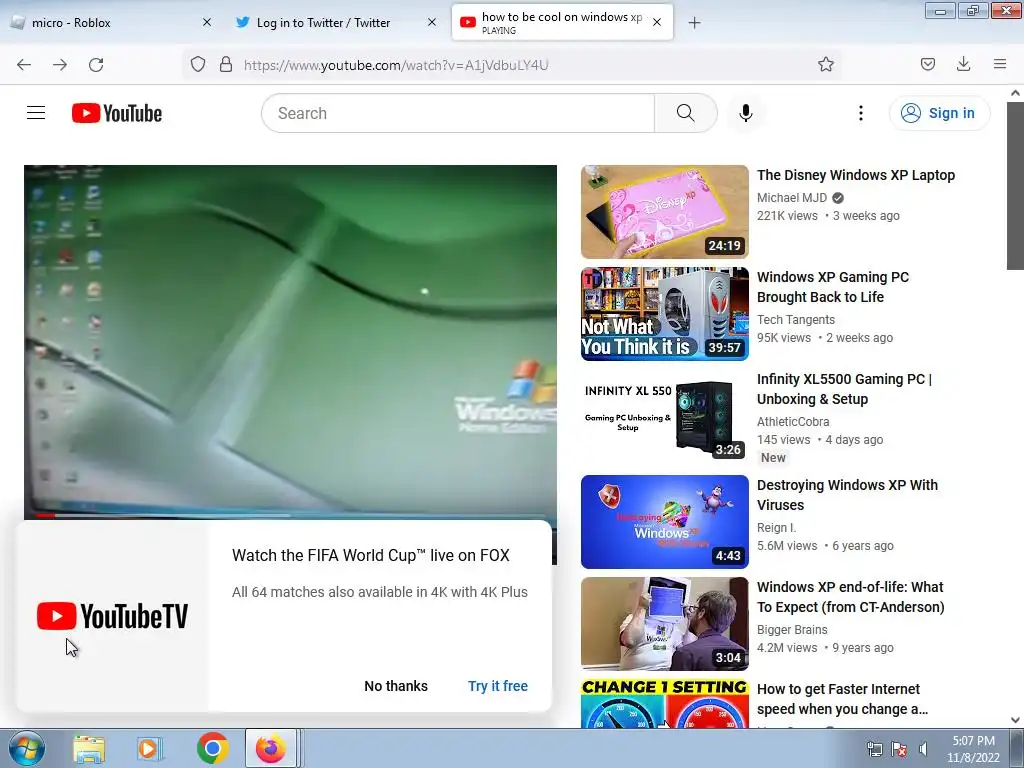Click Destroying Windows XP With Viruses title
Viewport: 1024px width, 768px height.
click(x=847, y=494)
